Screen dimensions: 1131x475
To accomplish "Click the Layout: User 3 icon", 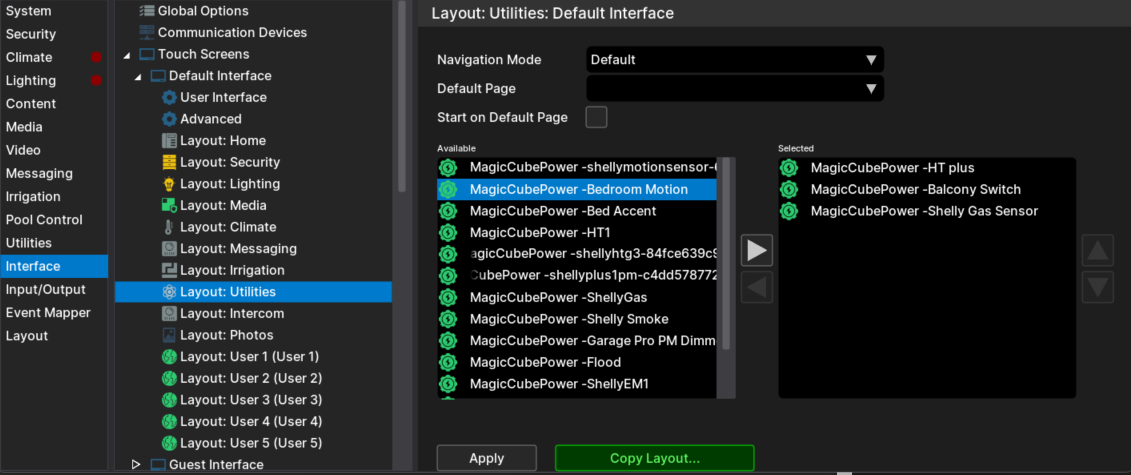I will [169, 400].
